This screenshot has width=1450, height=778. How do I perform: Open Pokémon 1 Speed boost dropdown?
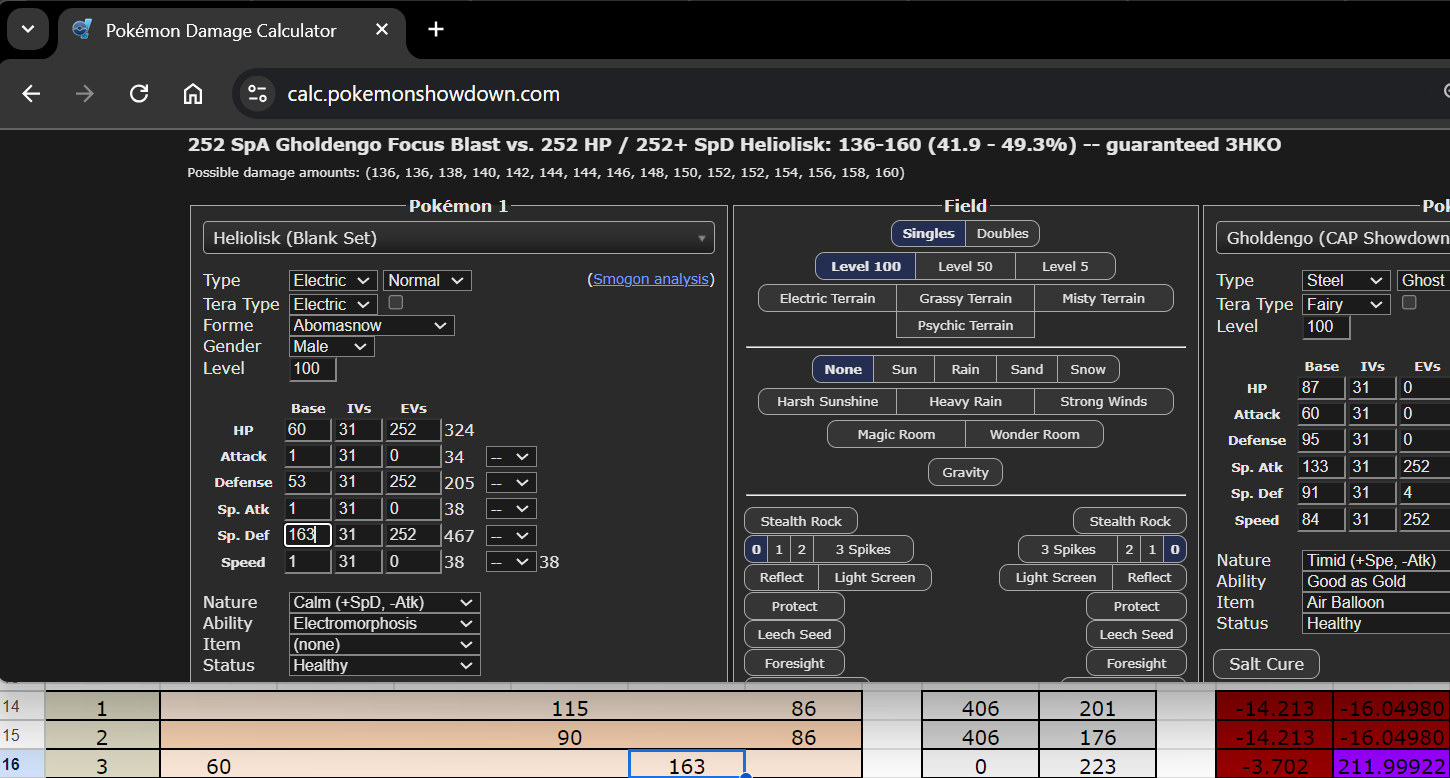(511, 562)
